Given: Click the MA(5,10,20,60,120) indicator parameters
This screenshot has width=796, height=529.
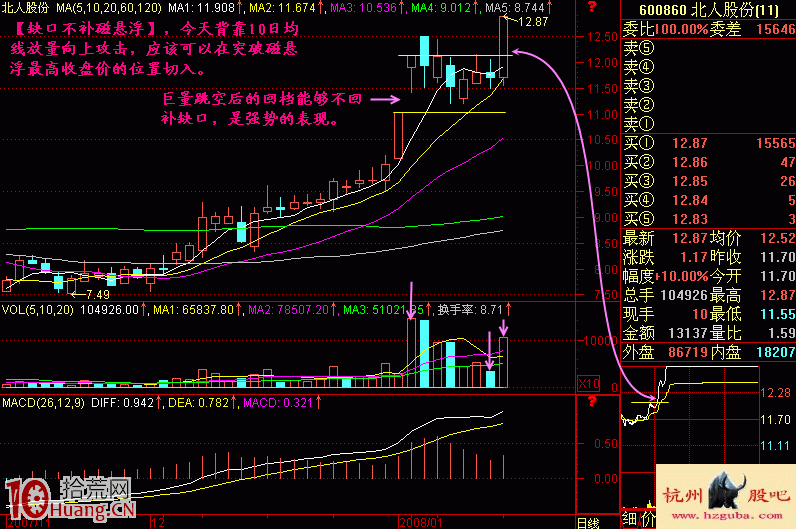Looking at the screenshot, I should tap(109, 8).
